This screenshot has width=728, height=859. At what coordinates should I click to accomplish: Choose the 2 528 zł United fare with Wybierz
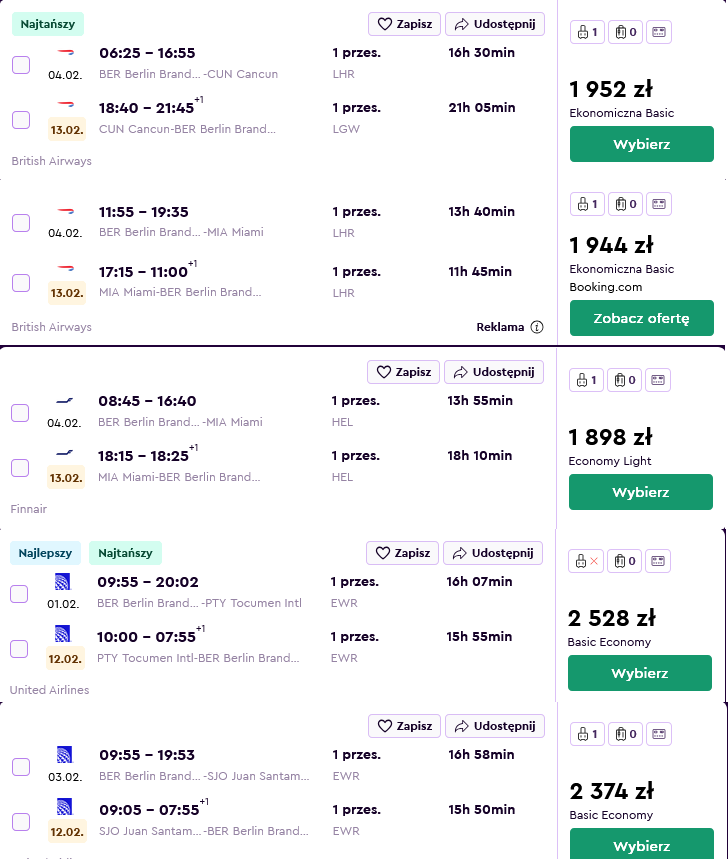640,673
